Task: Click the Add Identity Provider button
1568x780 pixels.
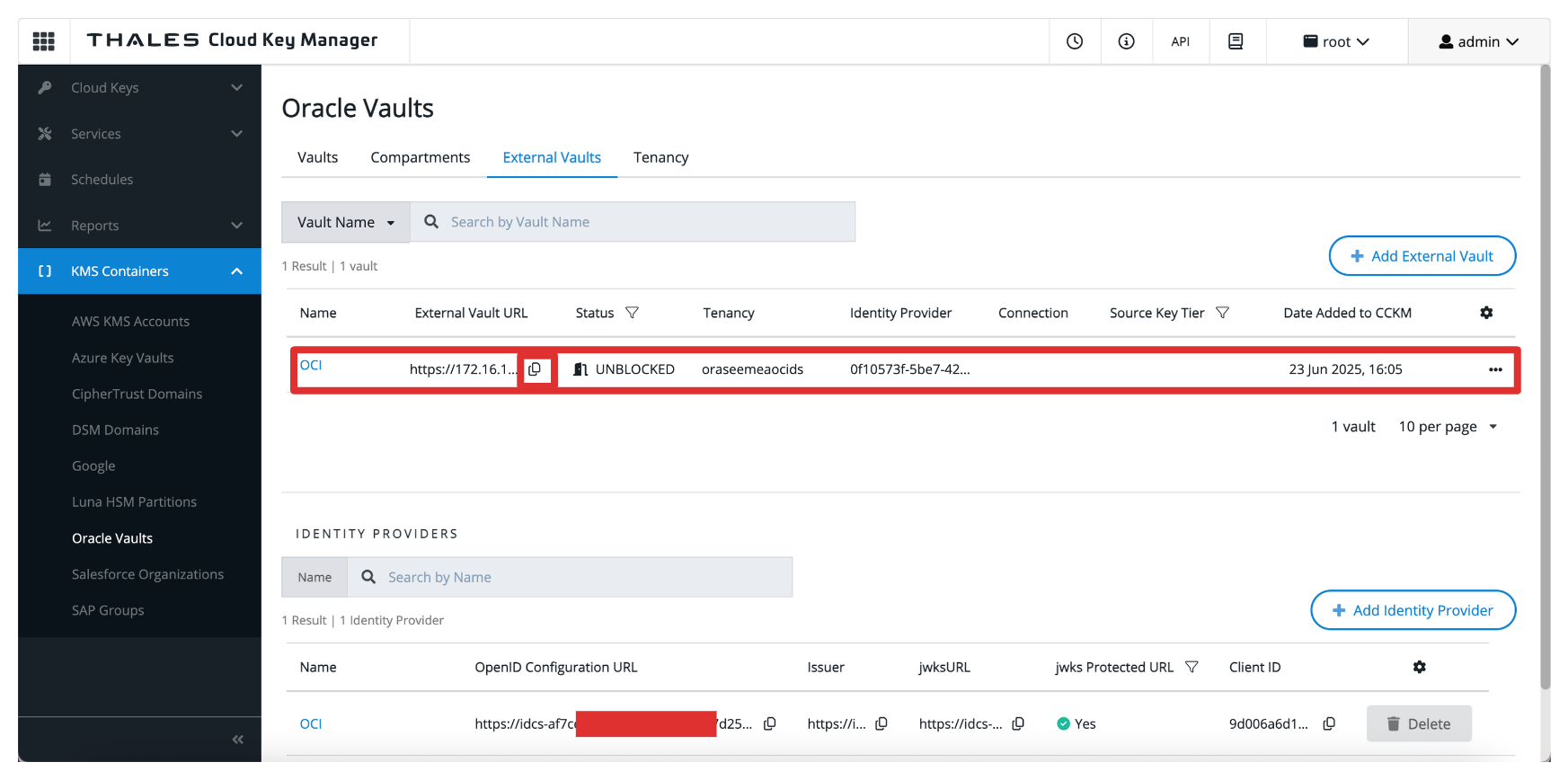Action: [x=1413, y=610]
